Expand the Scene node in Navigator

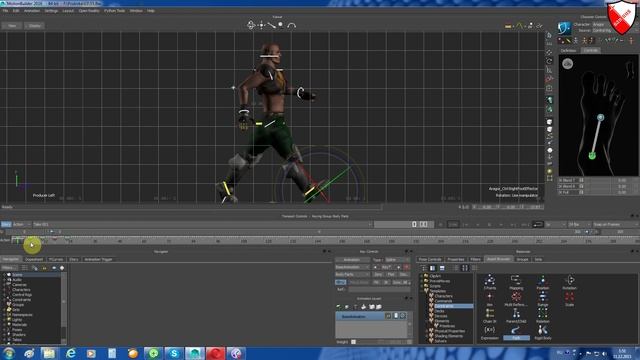pyautogui.click(x=4, y=275)
